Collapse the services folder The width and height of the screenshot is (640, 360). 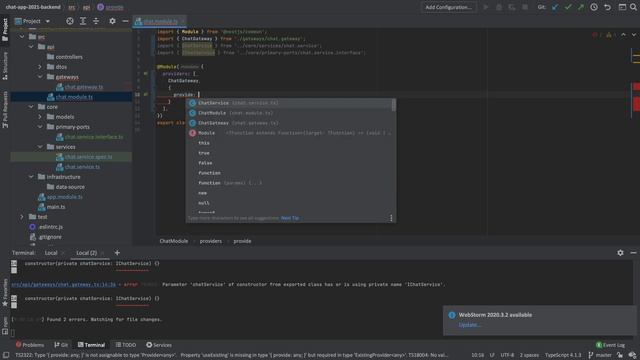click(40, 147)
